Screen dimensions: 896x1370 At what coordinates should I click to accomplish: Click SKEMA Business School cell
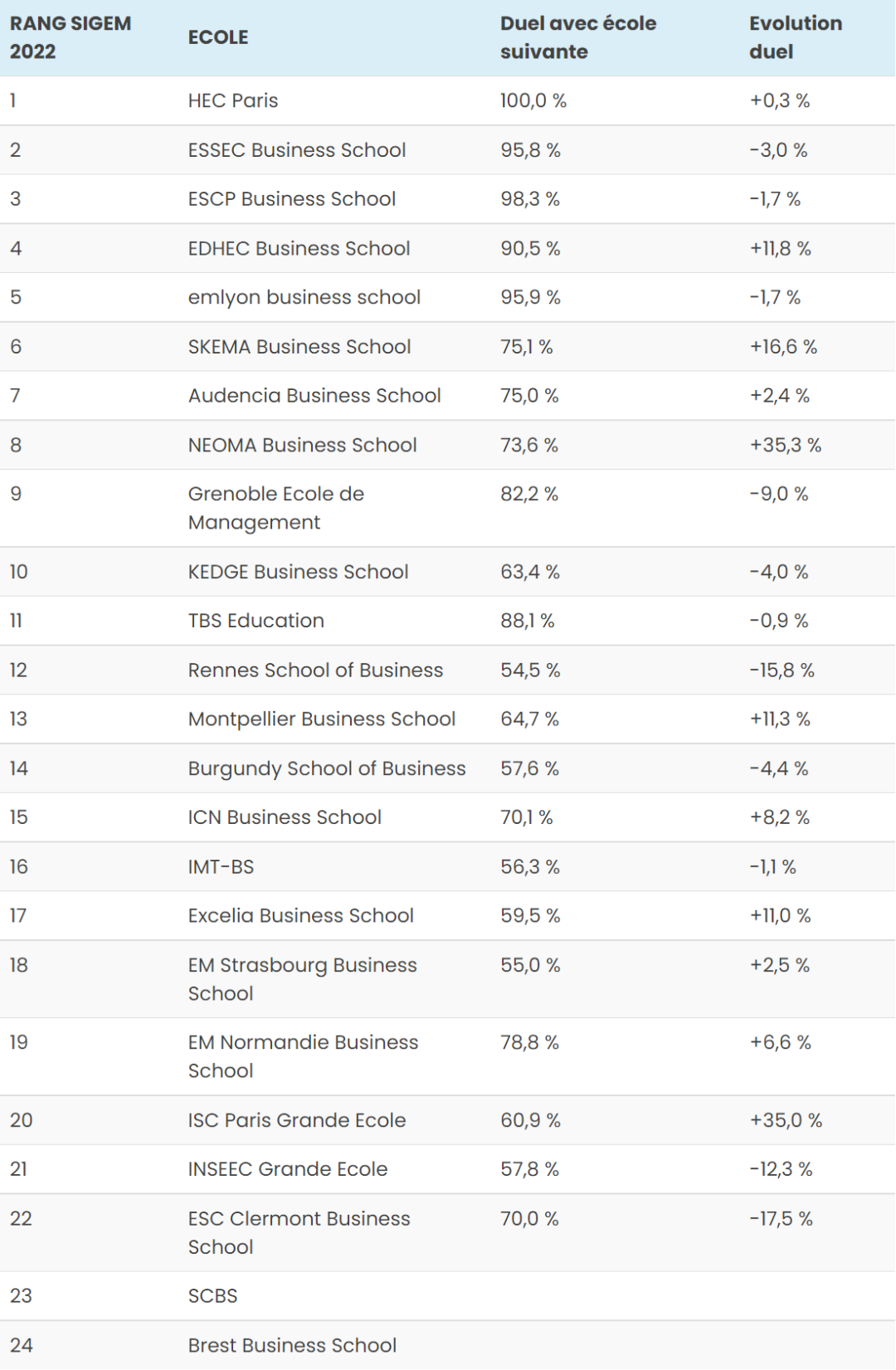click(299, 347)
